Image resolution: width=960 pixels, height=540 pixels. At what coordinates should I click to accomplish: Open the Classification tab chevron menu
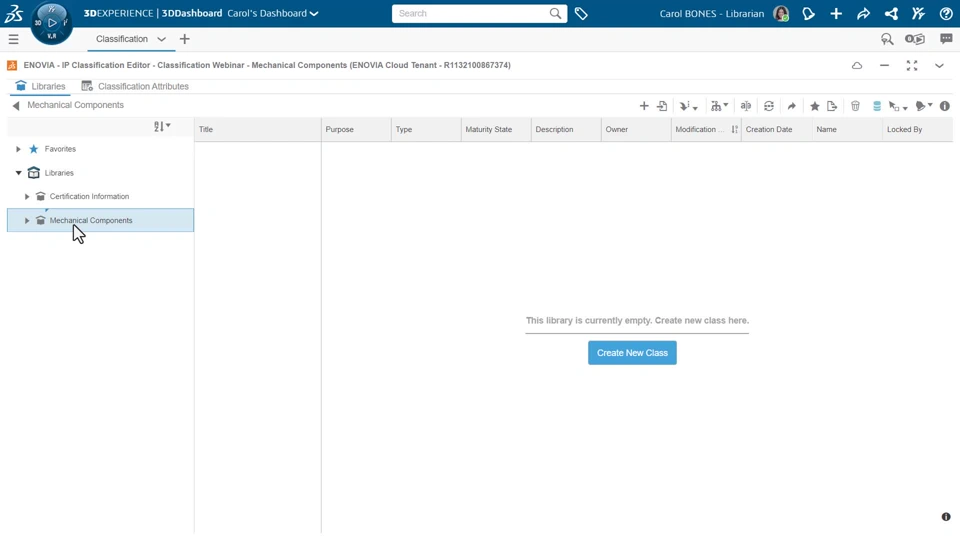(x=161, y=39)
